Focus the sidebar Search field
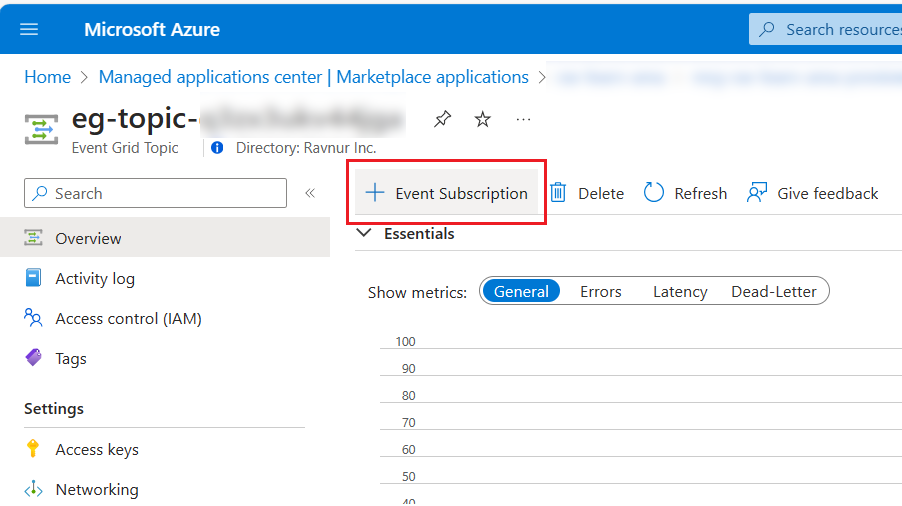902x506 pixels. click(155, 193)
